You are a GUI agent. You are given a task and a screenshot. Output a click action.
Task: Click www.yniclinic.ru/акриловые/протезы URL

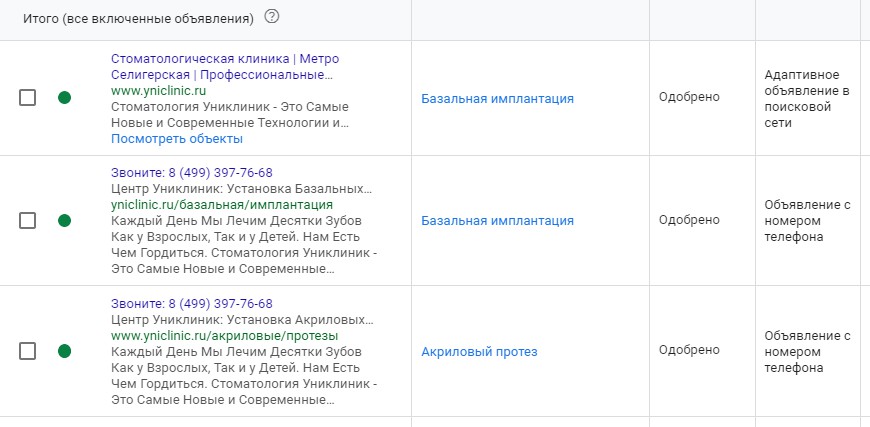tap(225, 336)
